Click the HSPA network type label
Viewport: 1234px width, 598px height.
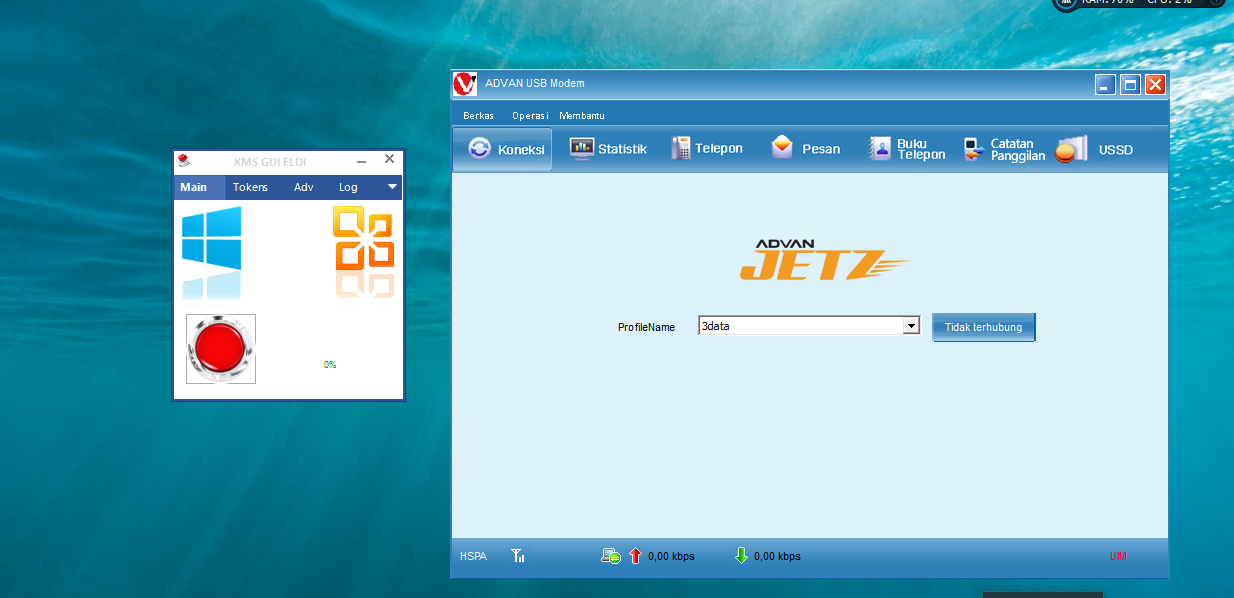(x=473, y=556)
